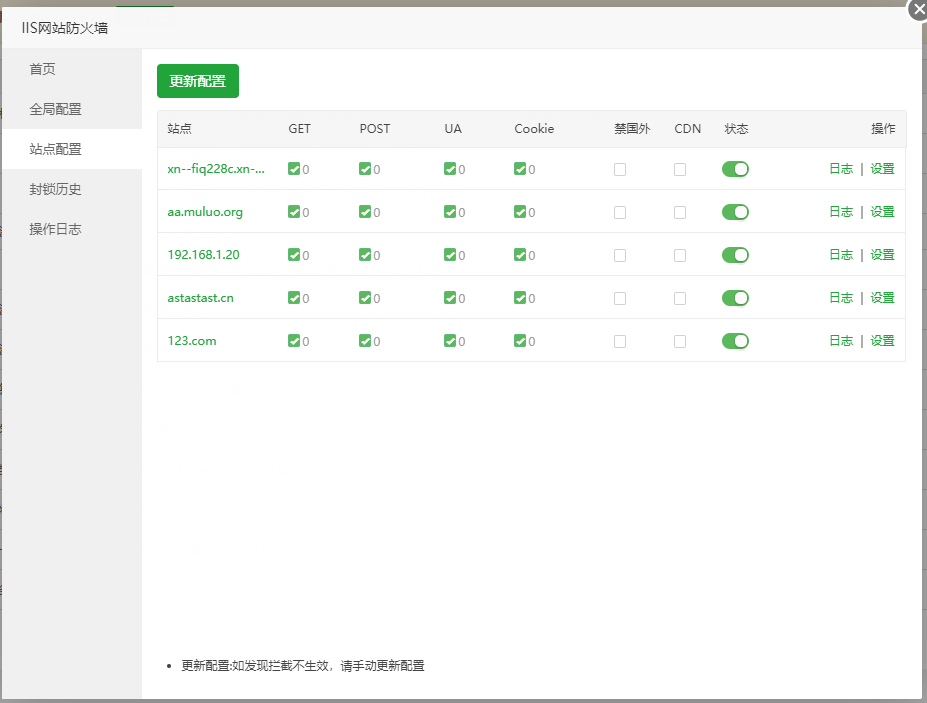927x703 pixels.
Task: Open the 操作日志 tab
Action: click(x=72, y=229)
